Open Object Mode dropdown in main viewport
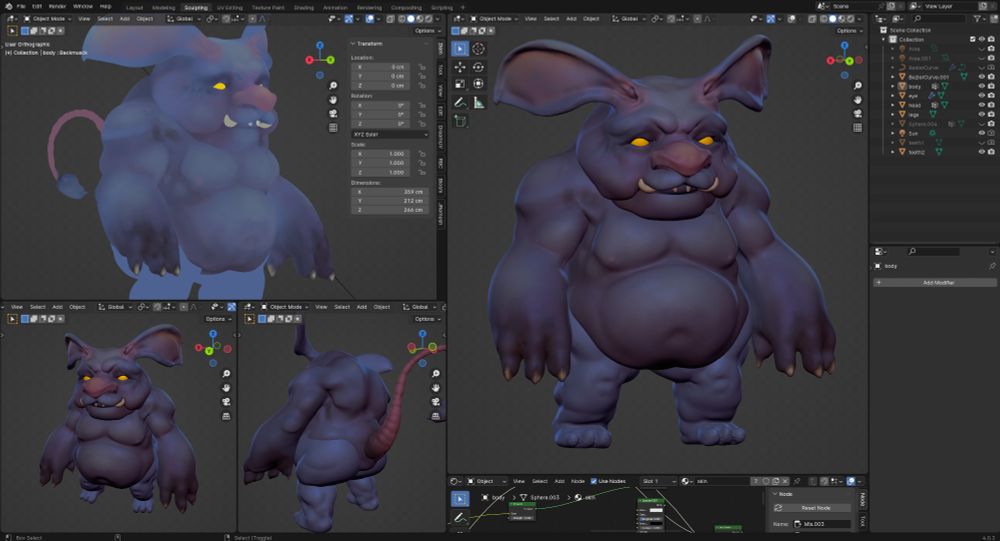Viewport: 1000px width, 541px height. click(x=493, y=19)
